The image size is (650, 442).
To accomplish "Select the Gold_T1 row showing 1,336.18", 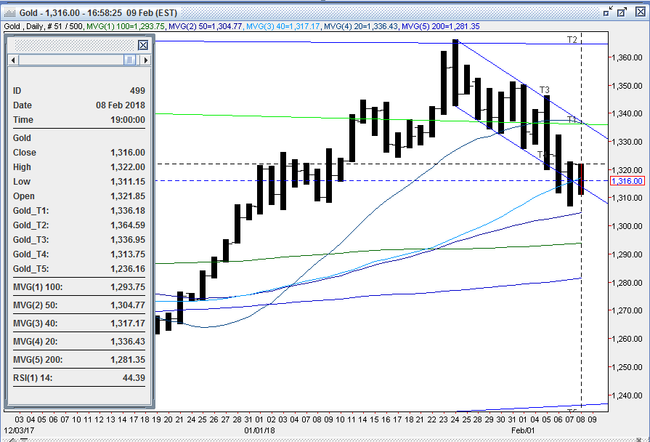I will click(x=79, y=211).
